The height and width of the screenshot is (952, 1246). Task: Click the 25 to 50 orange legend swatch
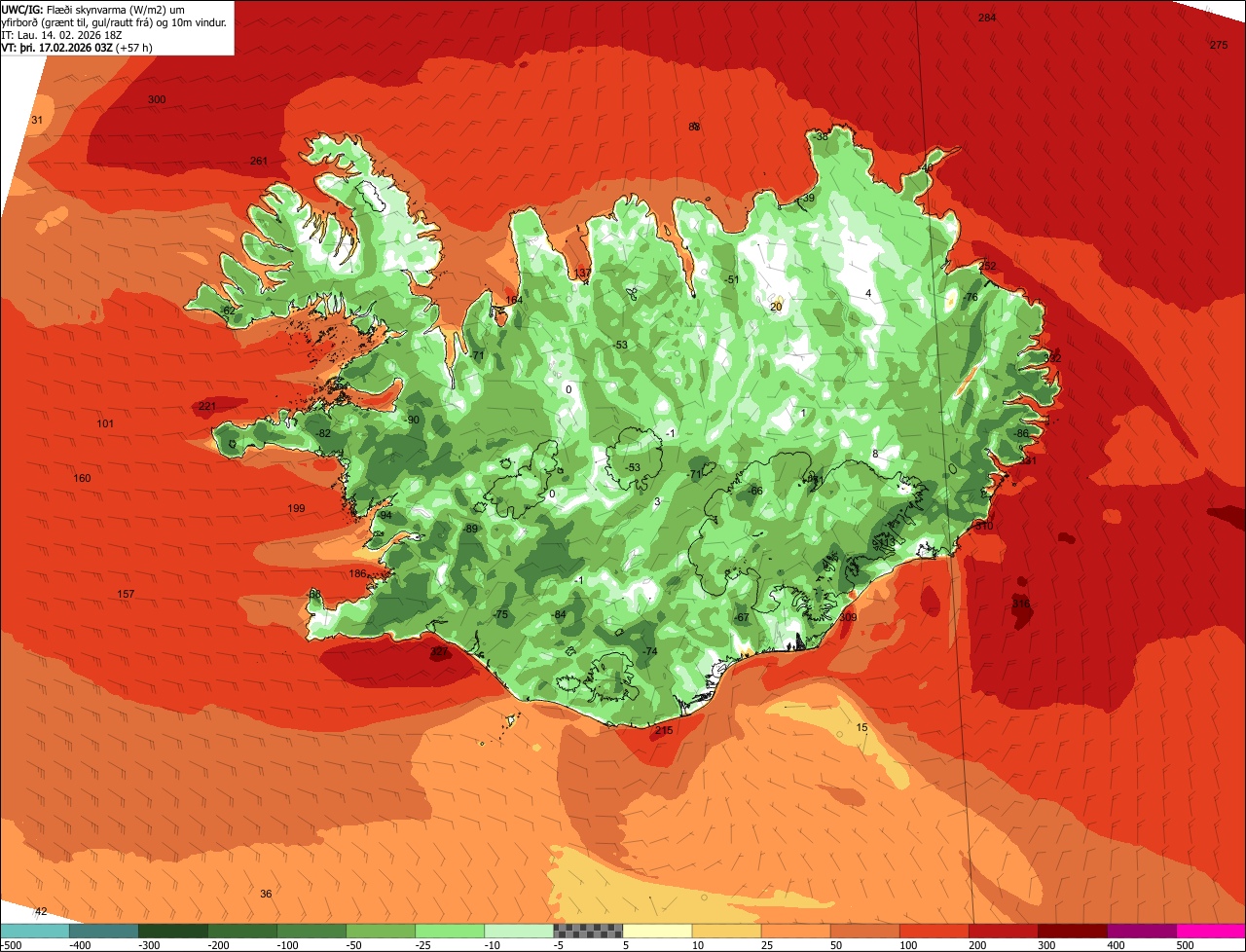(794, 931)
